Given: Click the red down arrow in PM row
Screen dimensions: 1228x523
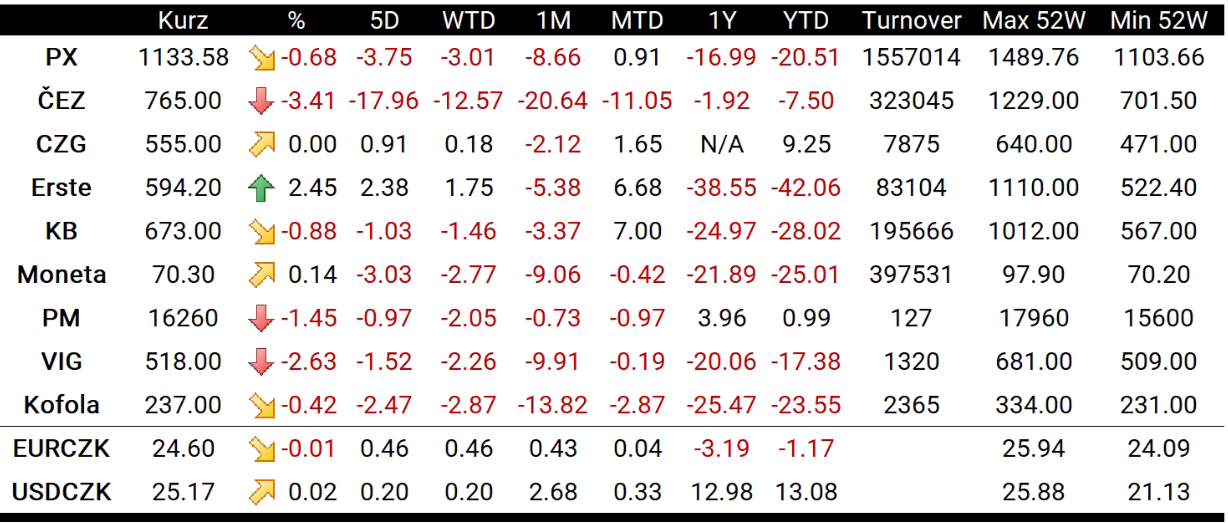Looking at the screenshot, I should (x=262, y=318).
